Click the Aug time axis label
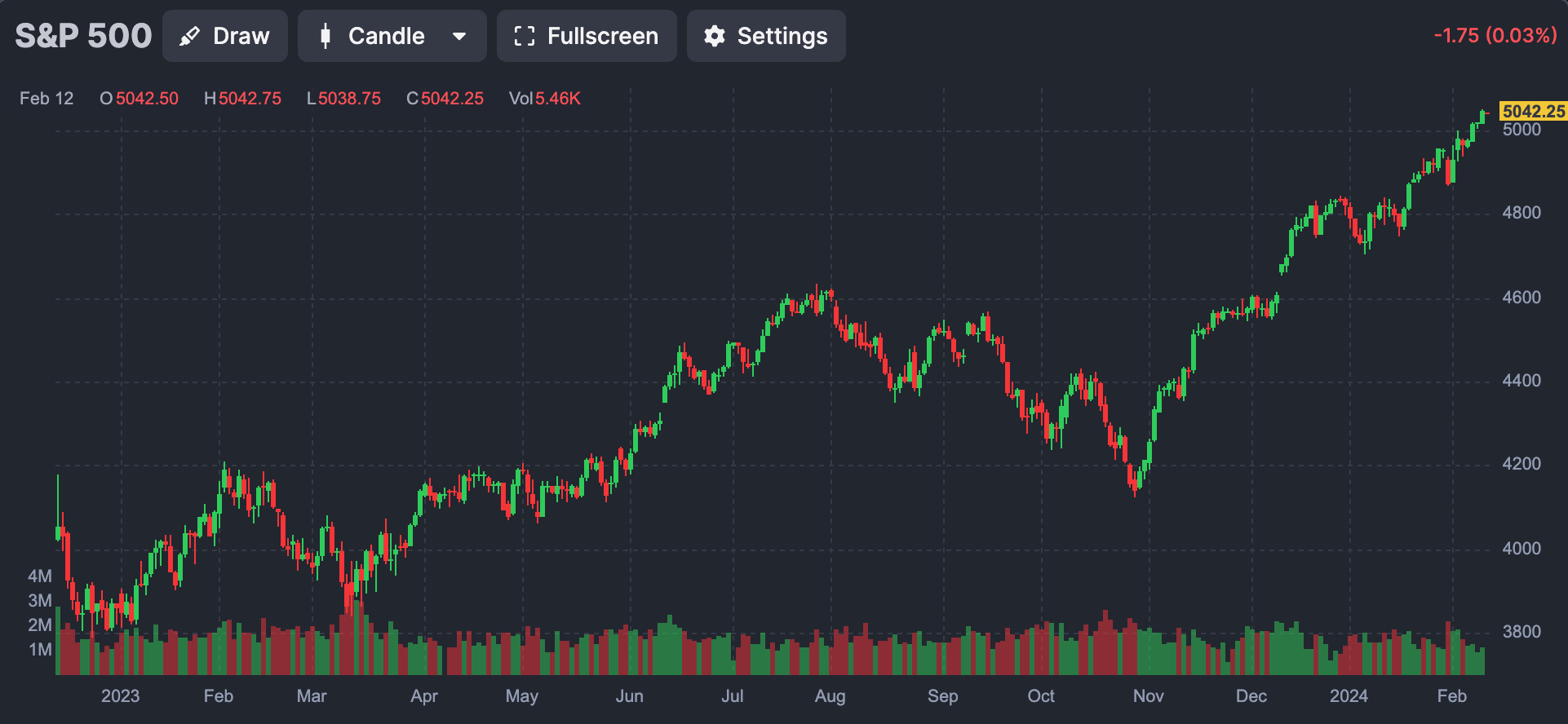This screenshot has width=1568, height=724. click(x=831, y=696)
